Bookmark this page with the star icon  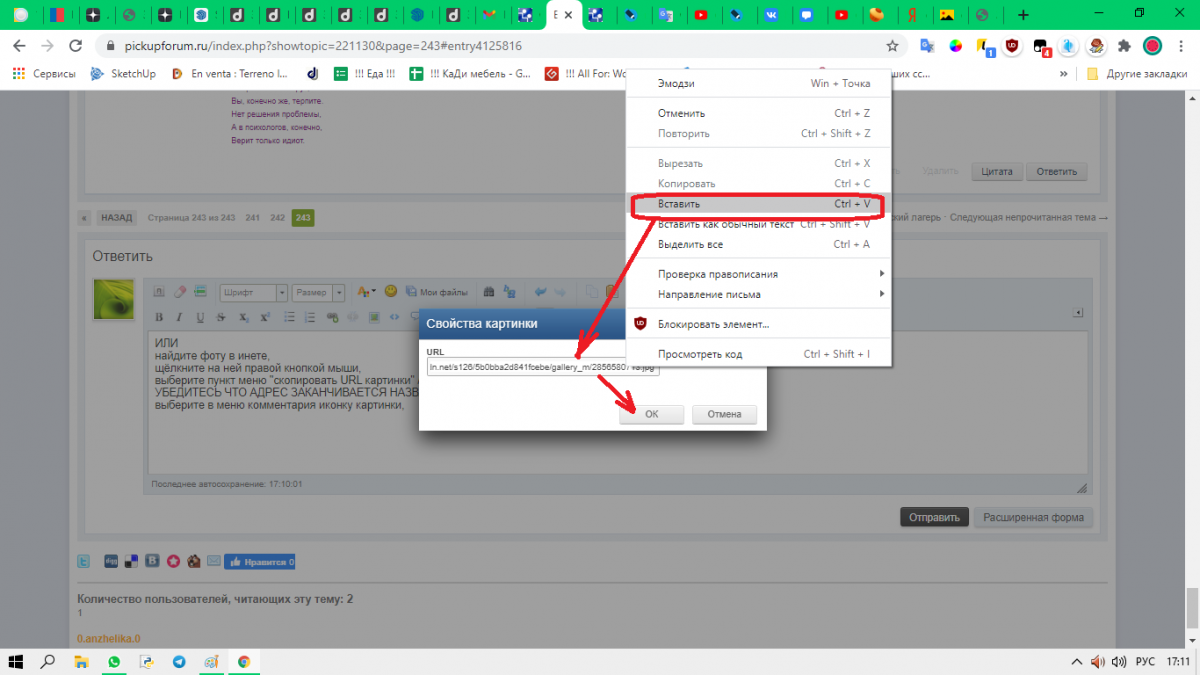coord(892,46)
